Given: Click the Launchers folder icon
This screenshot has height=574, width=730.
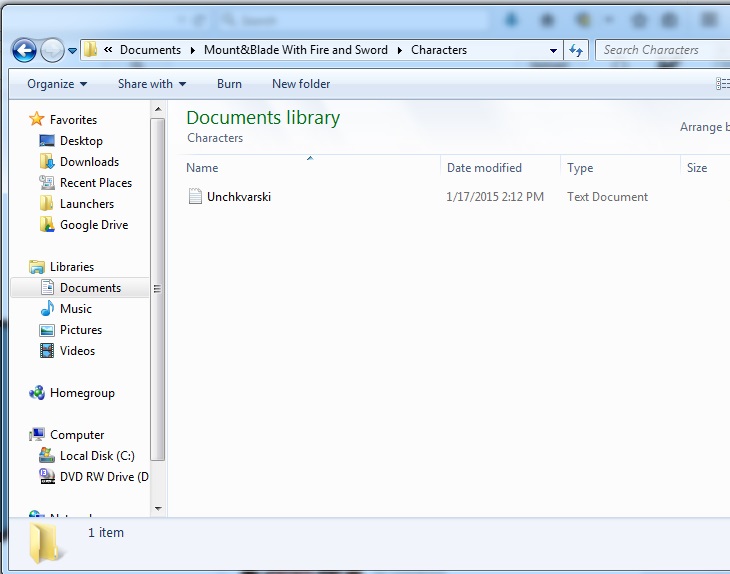Looking at the screenshot, I should coord(47,203).
